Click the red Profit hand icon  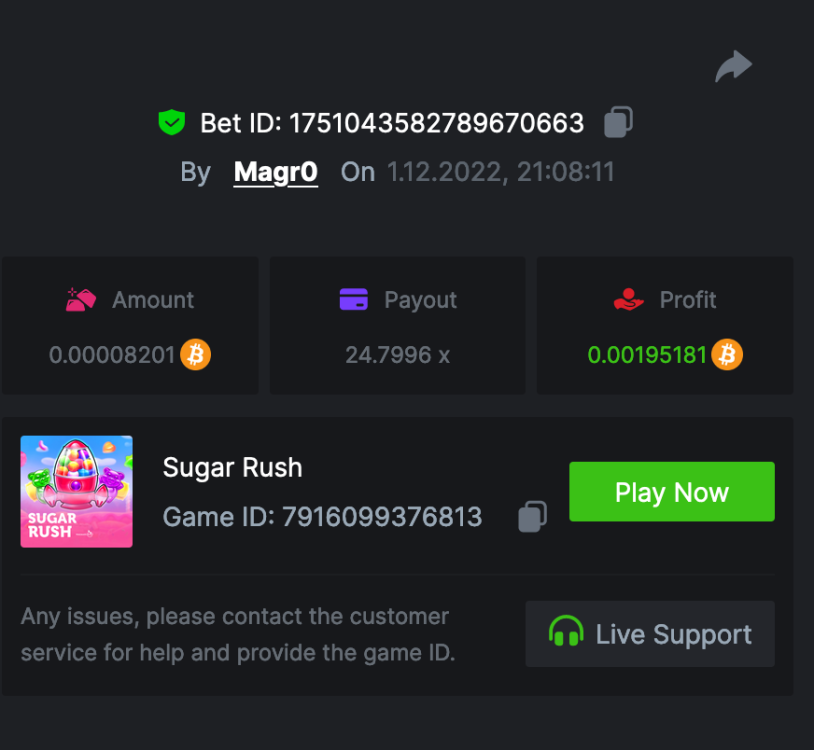tap(628, 299)
